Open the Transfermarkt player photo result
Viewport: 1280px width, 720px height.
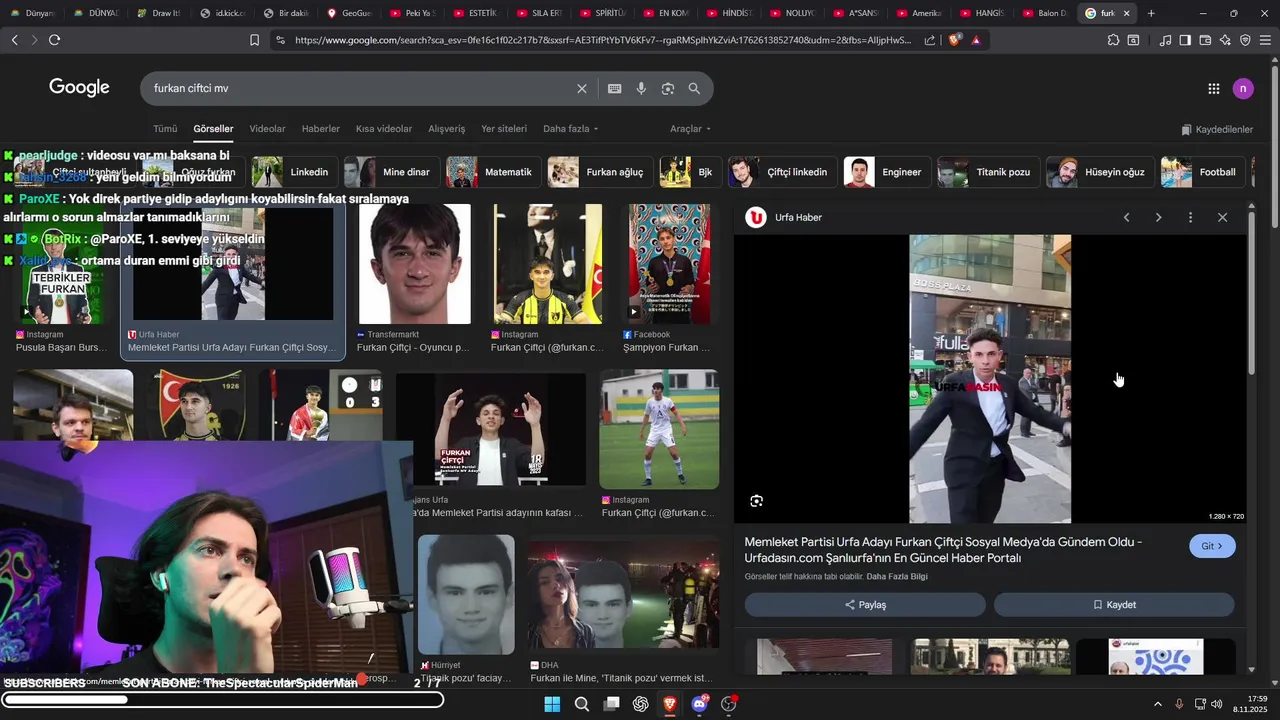[x=414, y=265]
